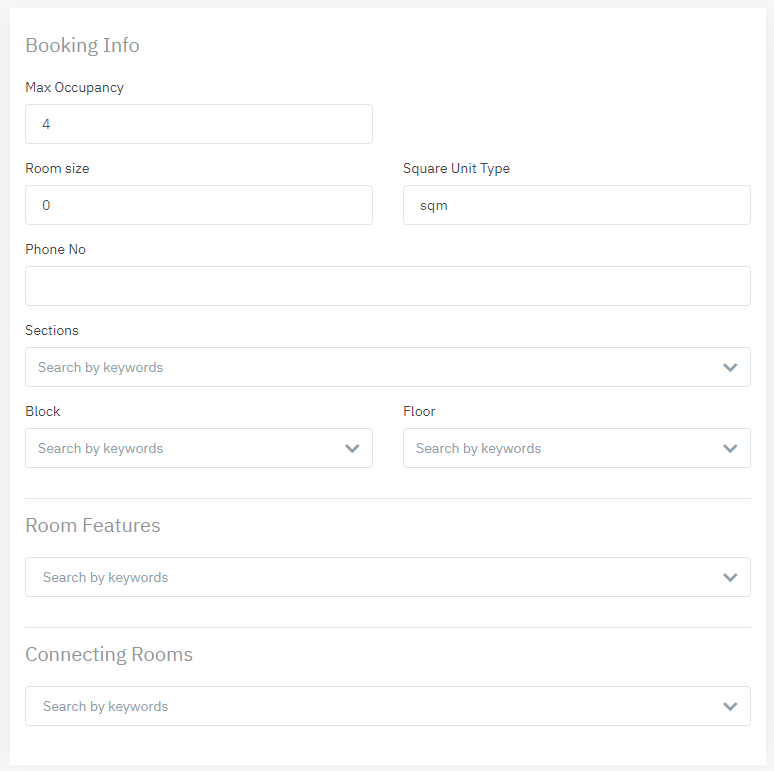Image resolution: width=774 pixels, height=771 pixels.
Task: Click the Room size input field
Action: [x=198, y=205]
